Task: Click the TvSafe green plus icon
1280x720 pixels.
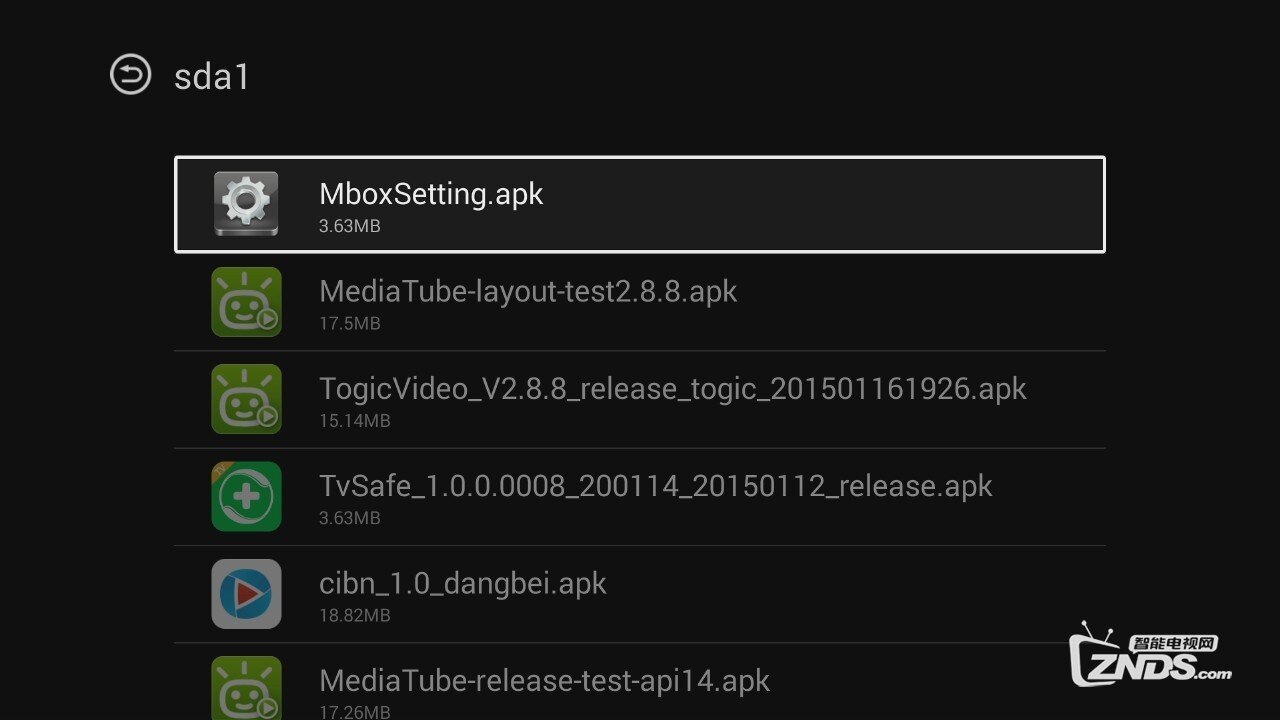Action: (246, 496)
